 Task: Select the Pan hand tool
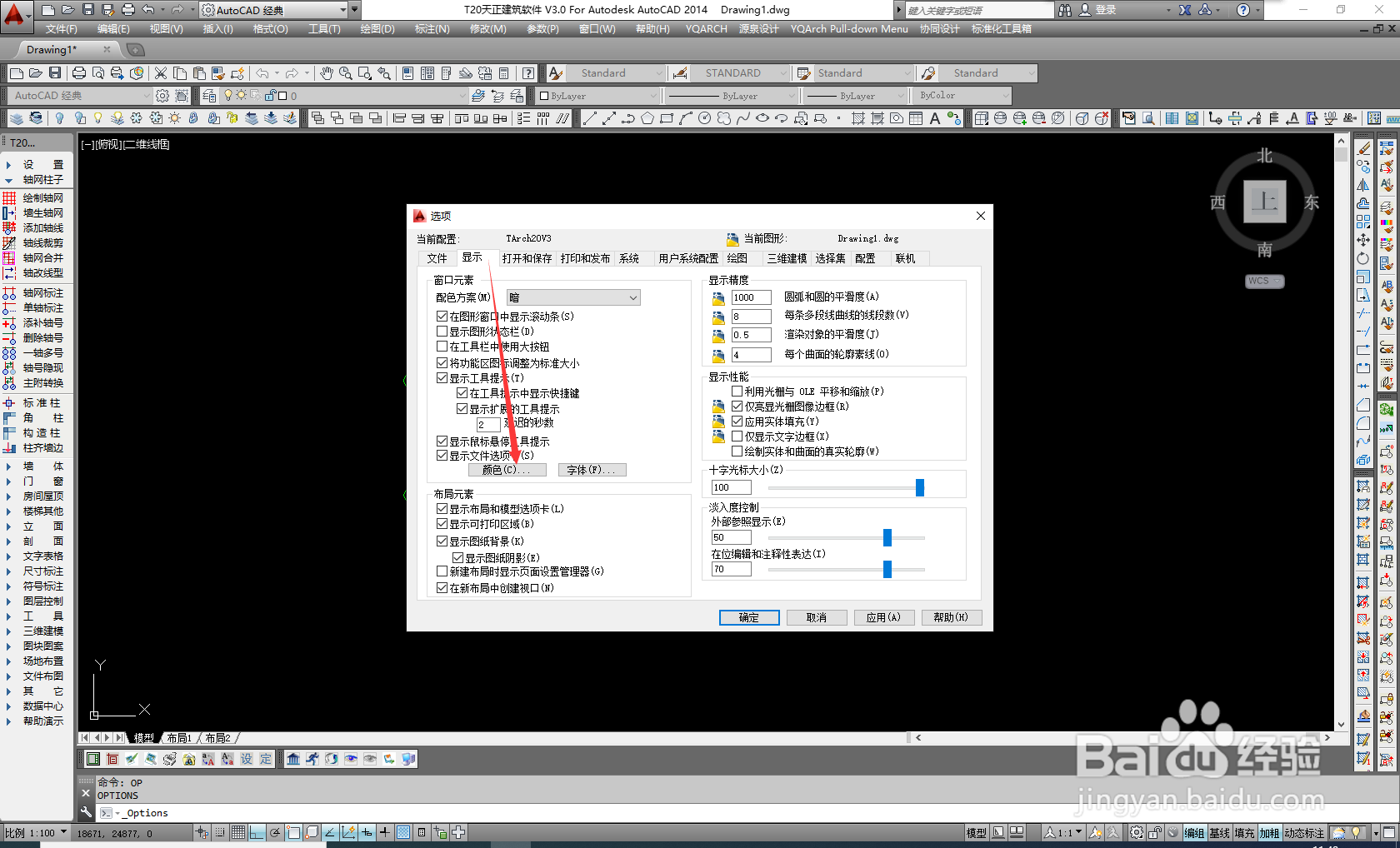pyautogui.click(x=326, y=73)
